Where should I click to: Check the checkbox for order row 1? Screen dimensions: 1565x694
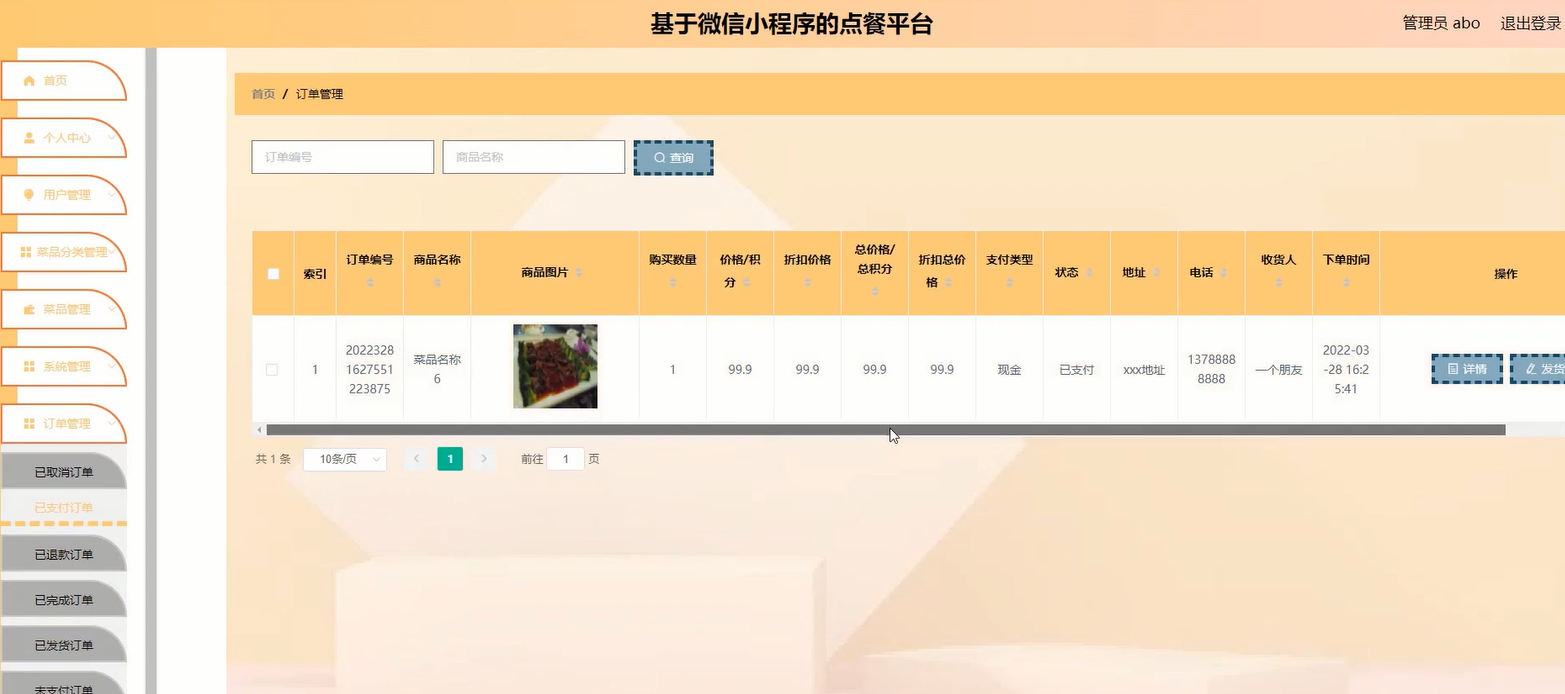click(x=272, y=369)
